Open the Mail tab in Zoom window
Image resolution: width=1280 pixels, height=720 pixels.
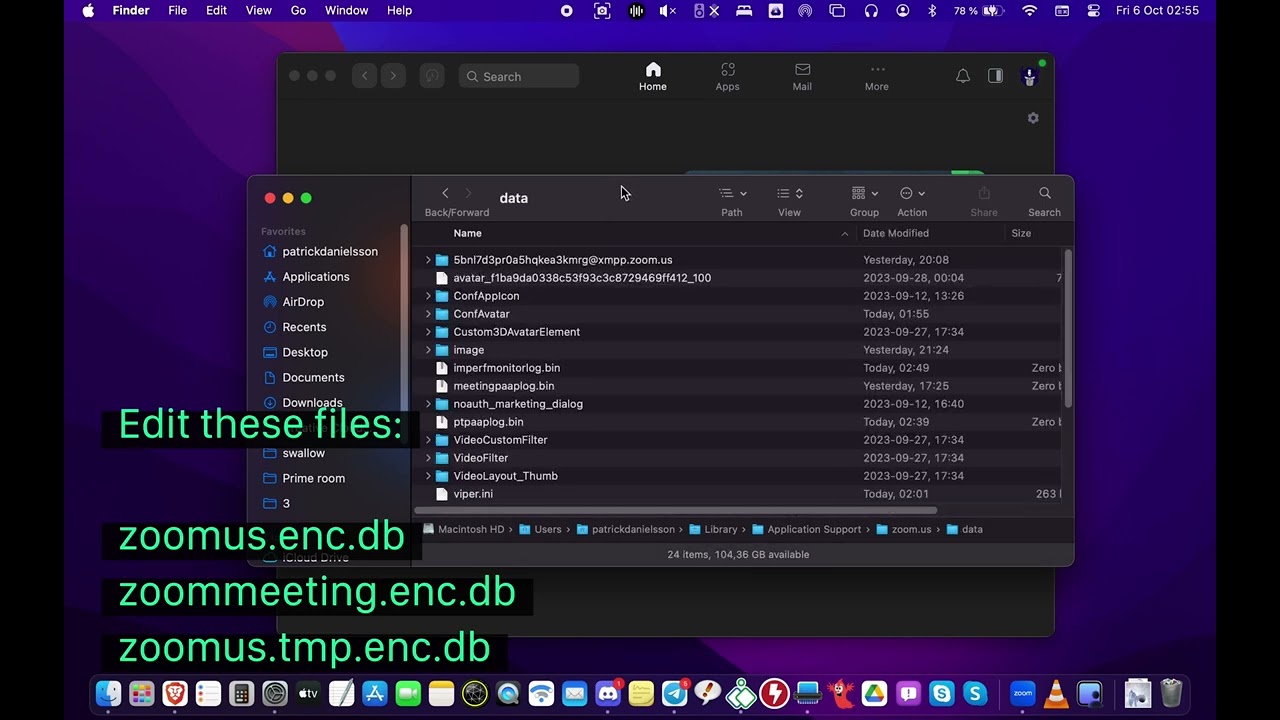coord(802,77)
